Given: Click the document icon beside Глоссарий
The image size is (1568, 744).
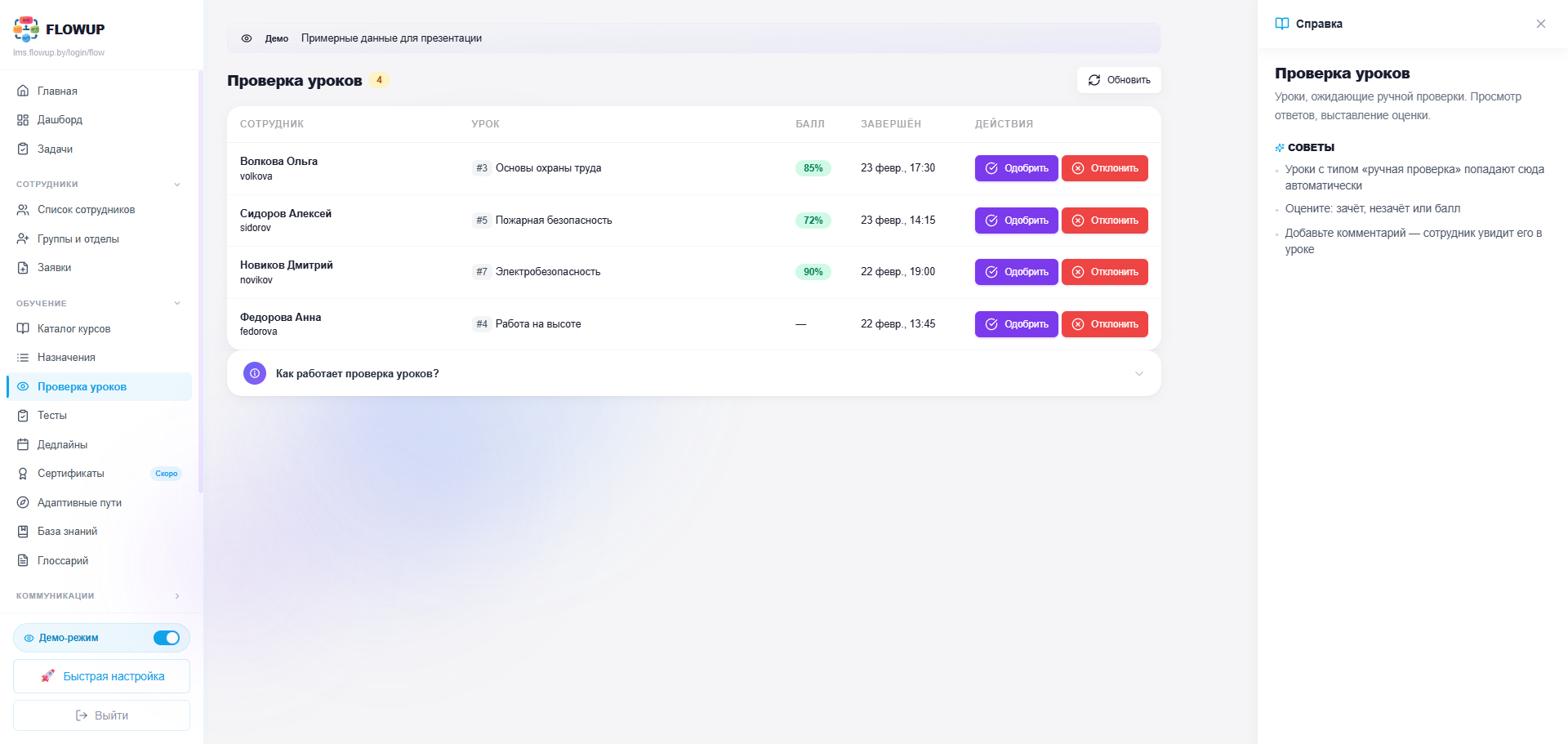Looking at the screenshot, I should click(23, 560).
